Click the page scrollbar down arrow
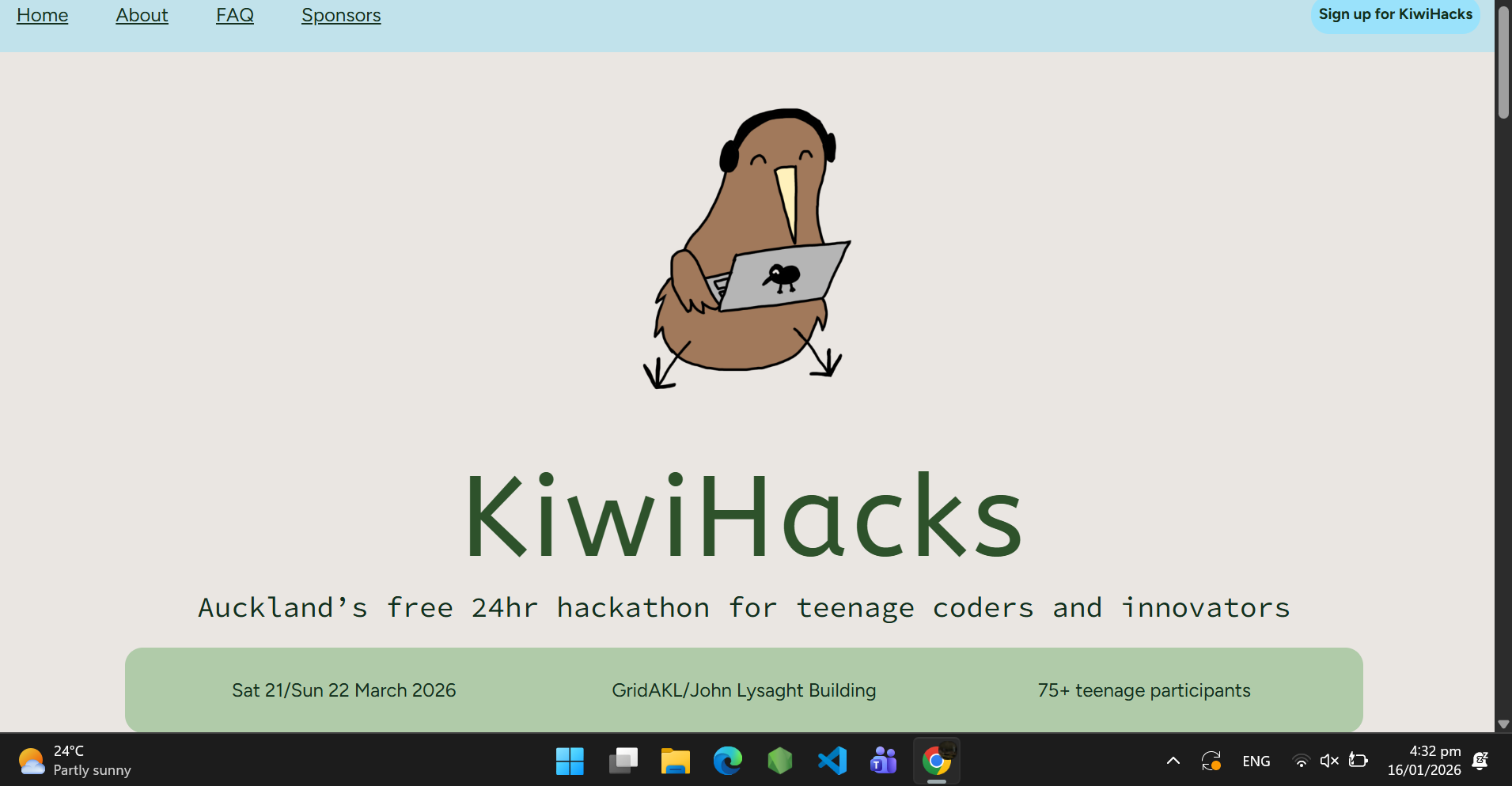1512x786 pixels. 1503,724
